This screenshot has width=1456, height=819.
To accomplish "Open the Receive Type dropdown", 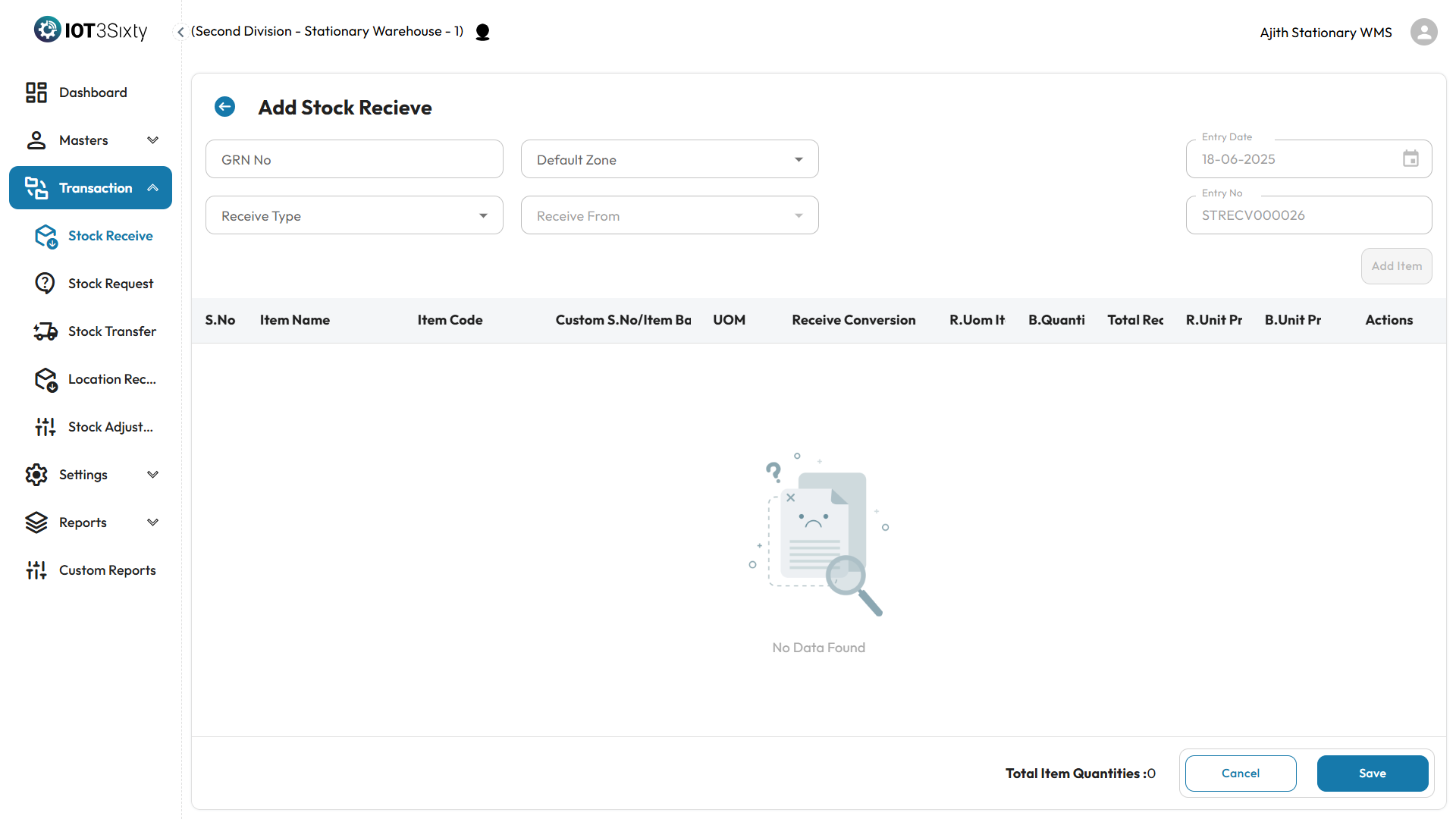I will 353,216.
